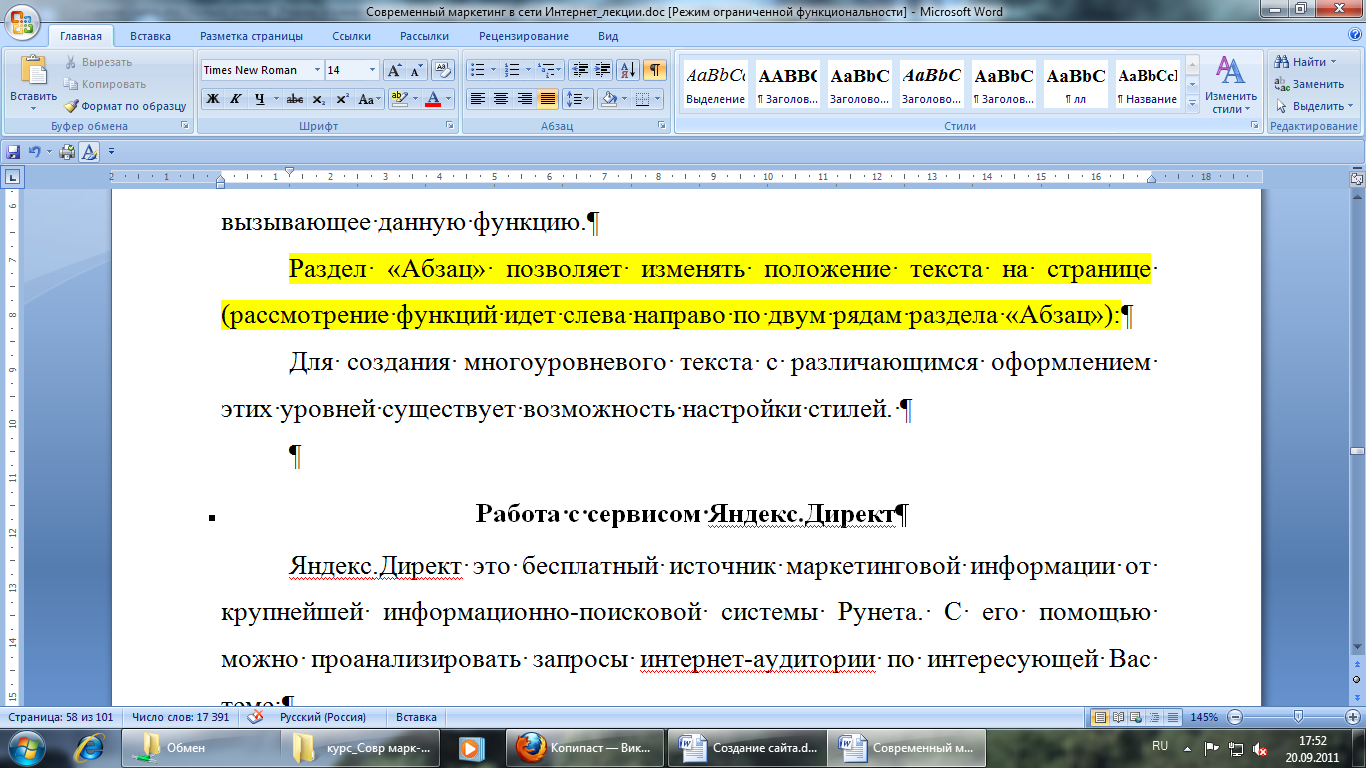Switch to the Рассылки tab
This screenshot has height=768, width=1366.
pyautogui.click(x=424, y=36)
